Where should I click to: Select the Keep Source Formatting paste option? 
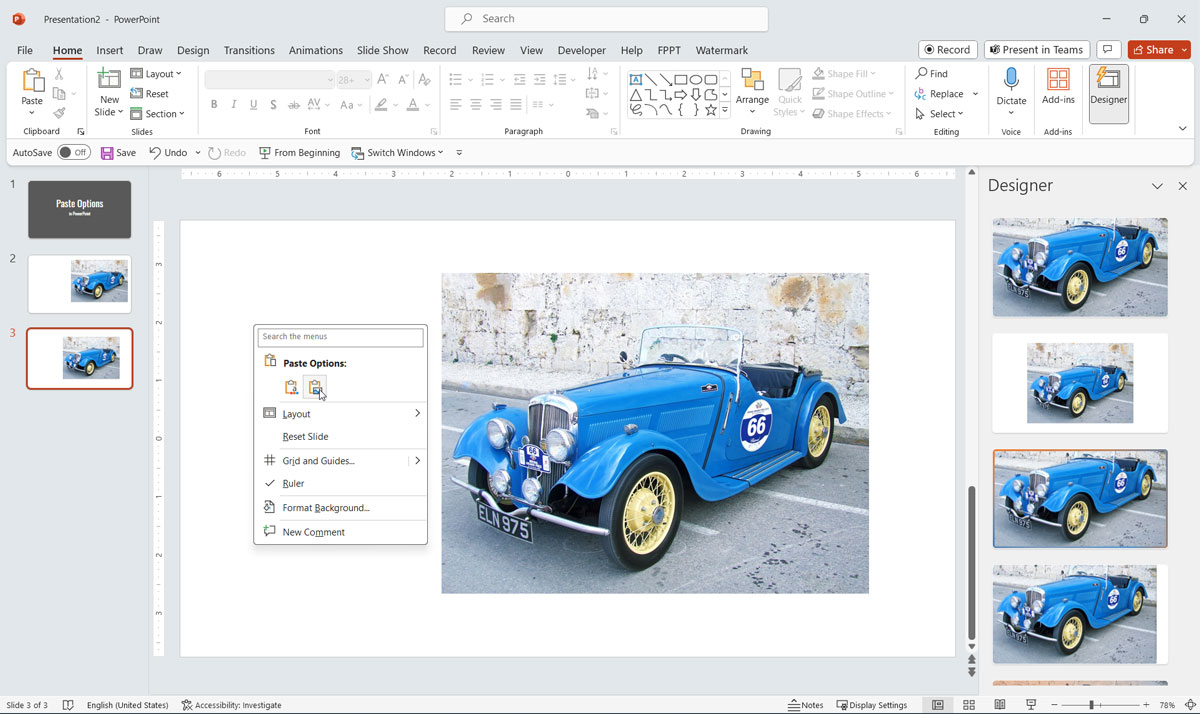click(291, 386)
